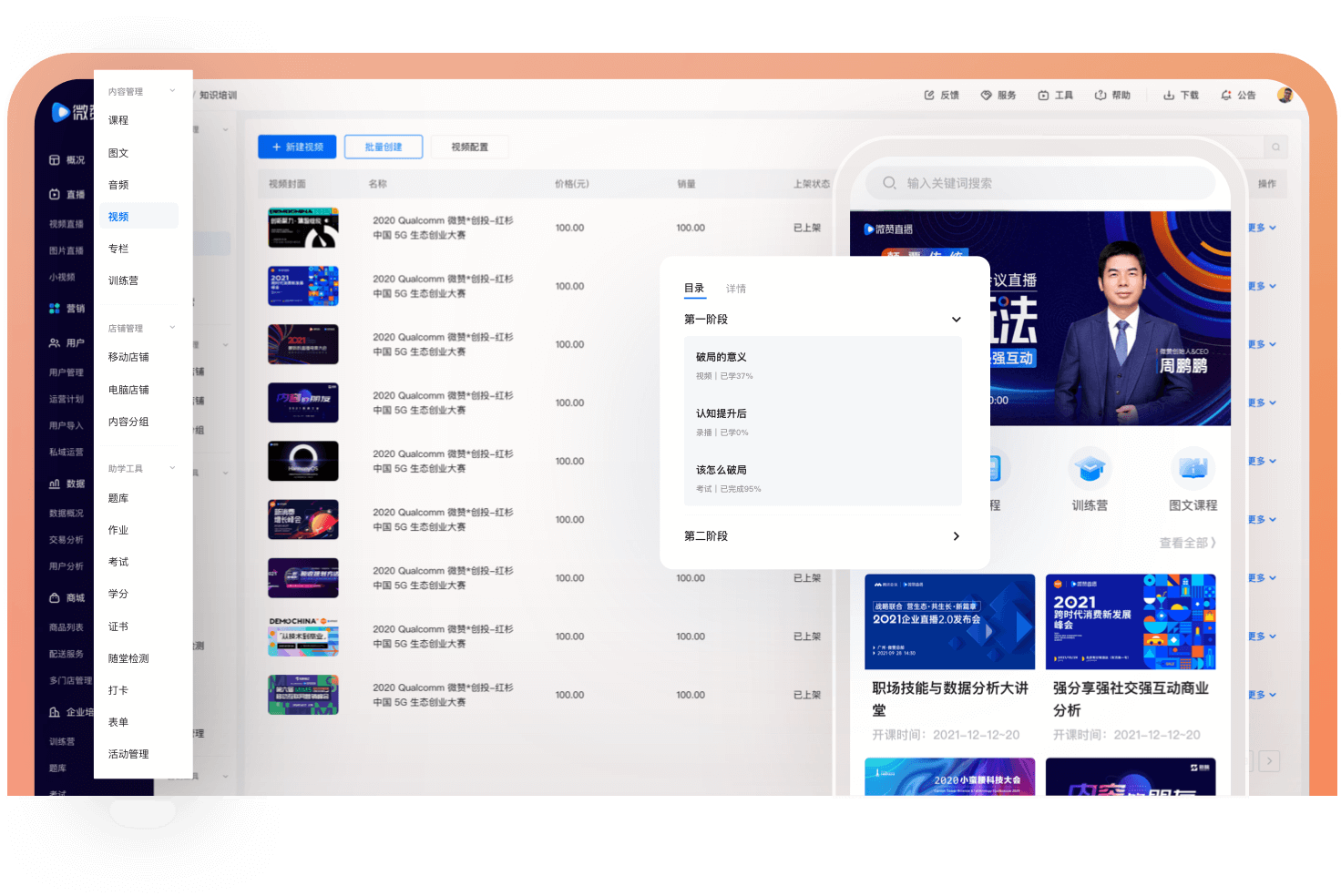Open the 服务 service icon
Viewport: 1341px width, 896px height.
coord(986,96)
